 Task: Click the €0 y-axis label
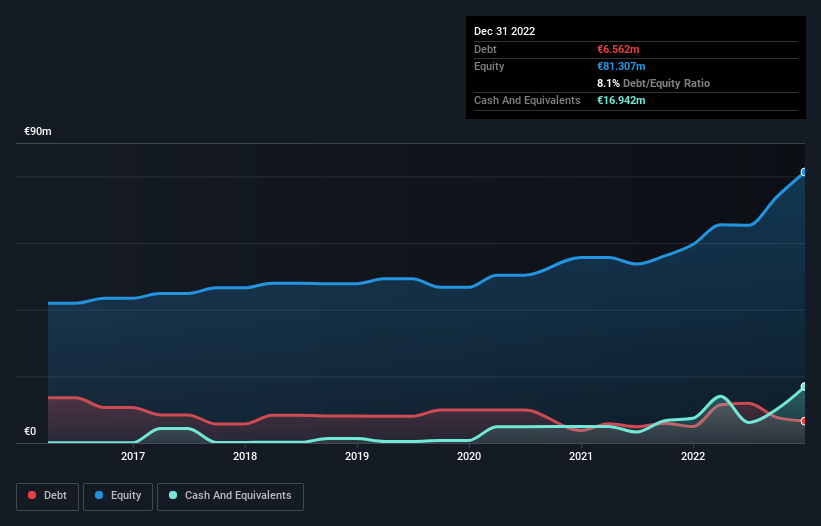30,431
